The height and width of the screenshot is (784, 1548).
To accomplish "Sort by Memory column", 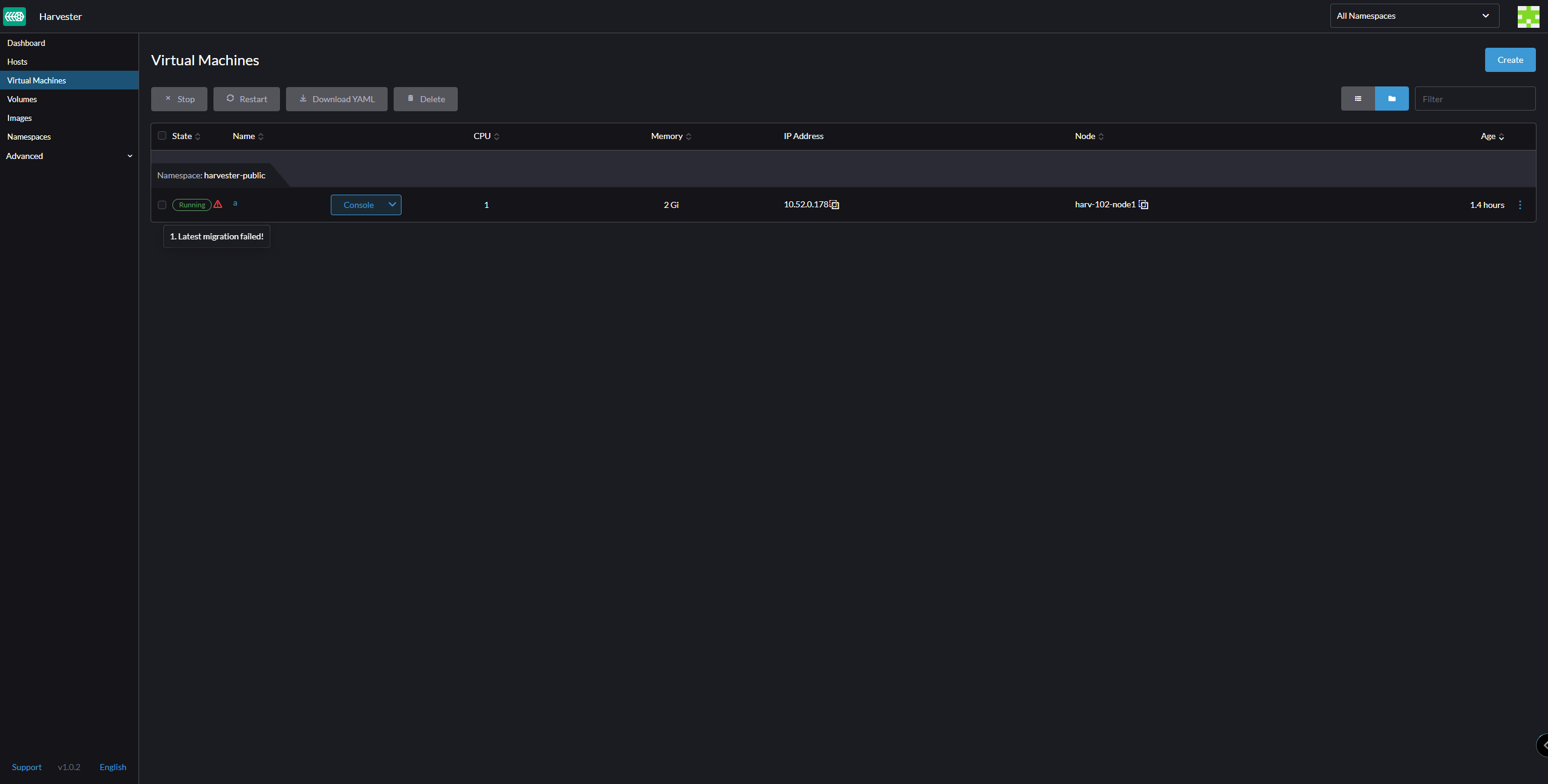I will pos(671,136).
